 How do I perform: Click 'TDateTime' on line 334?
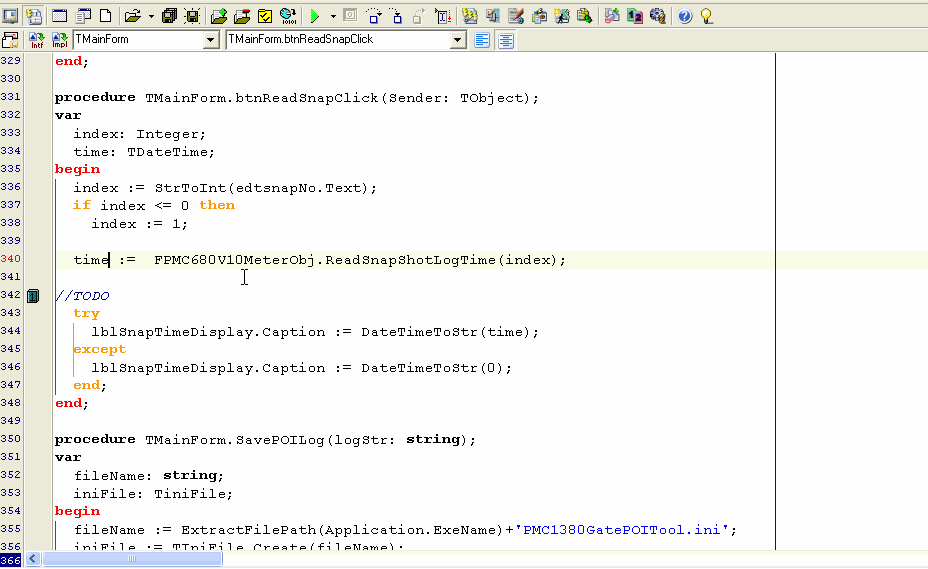[x=167, y=152]
